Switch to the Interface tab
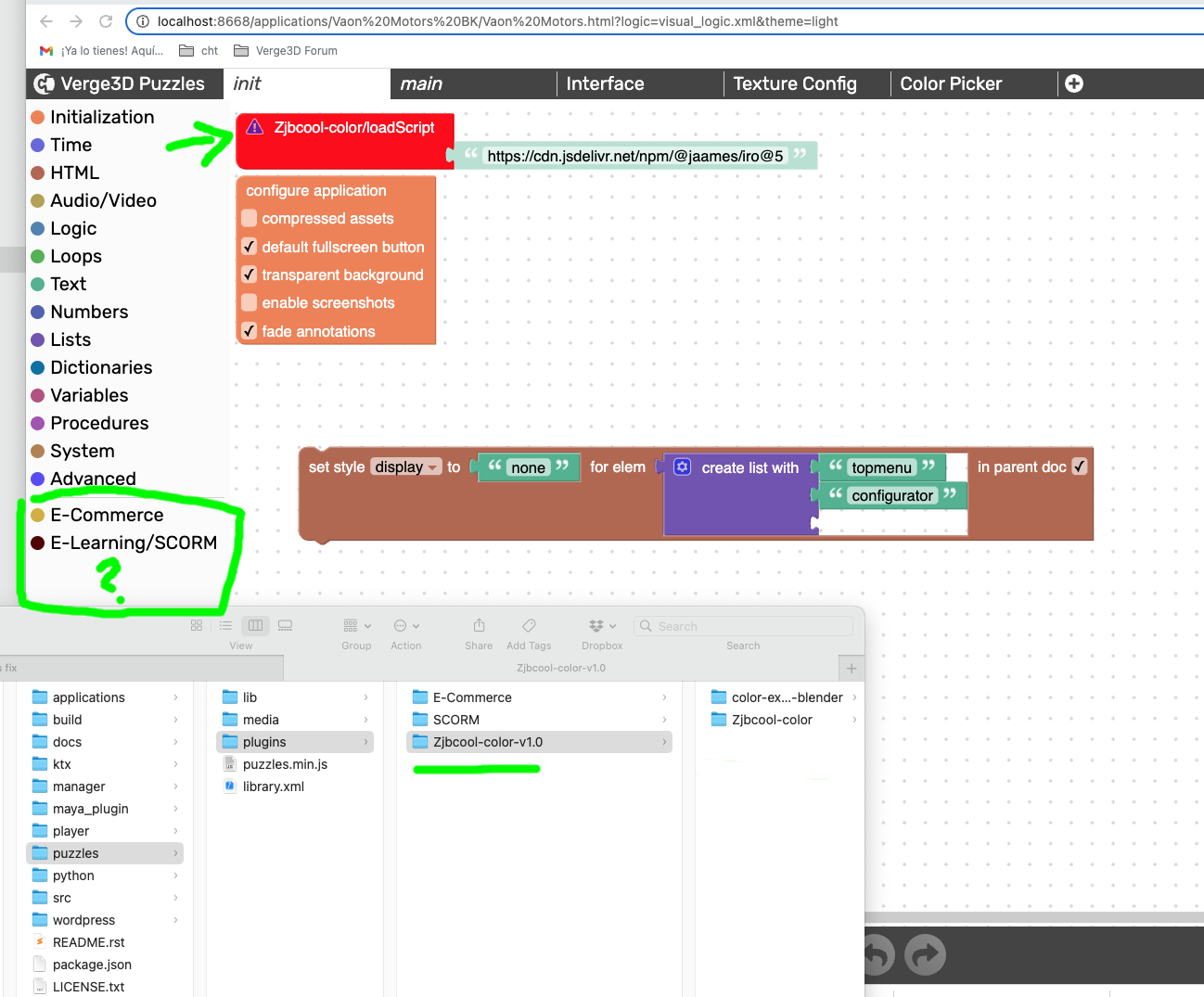The height and width of the screenshot is (997, 1204). 640,83
